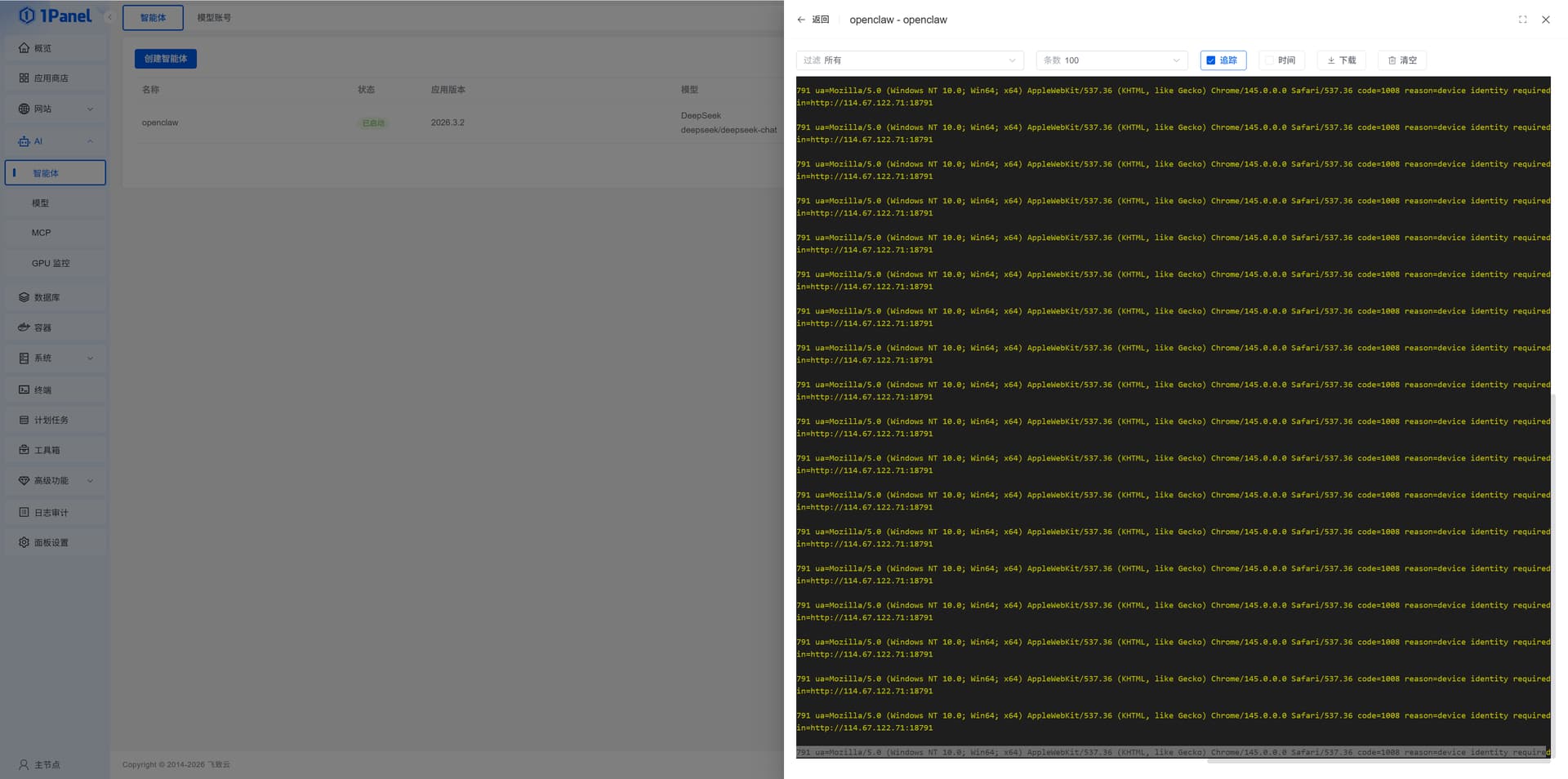This screenshot has width=1568, height=779.
Task: Switch to the 模型账号 tab
Action: (214, 18)
